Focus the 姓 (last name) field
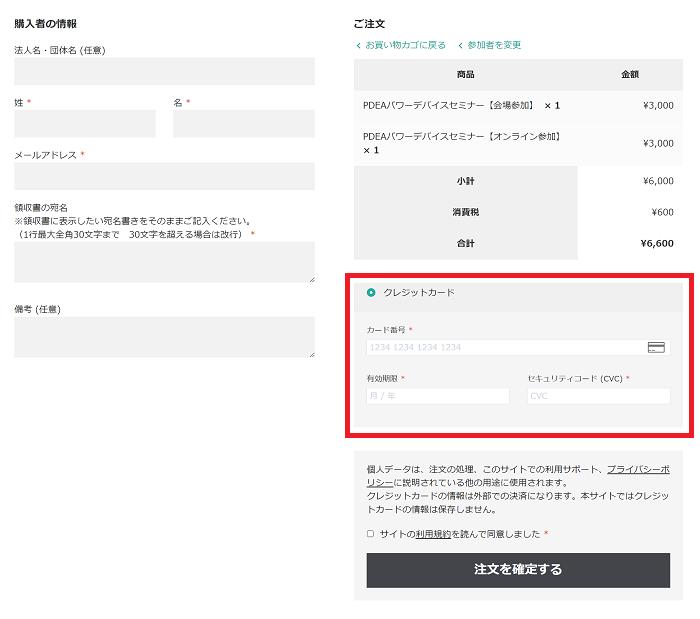The image size is (700, 619). (x=85, y=124)
